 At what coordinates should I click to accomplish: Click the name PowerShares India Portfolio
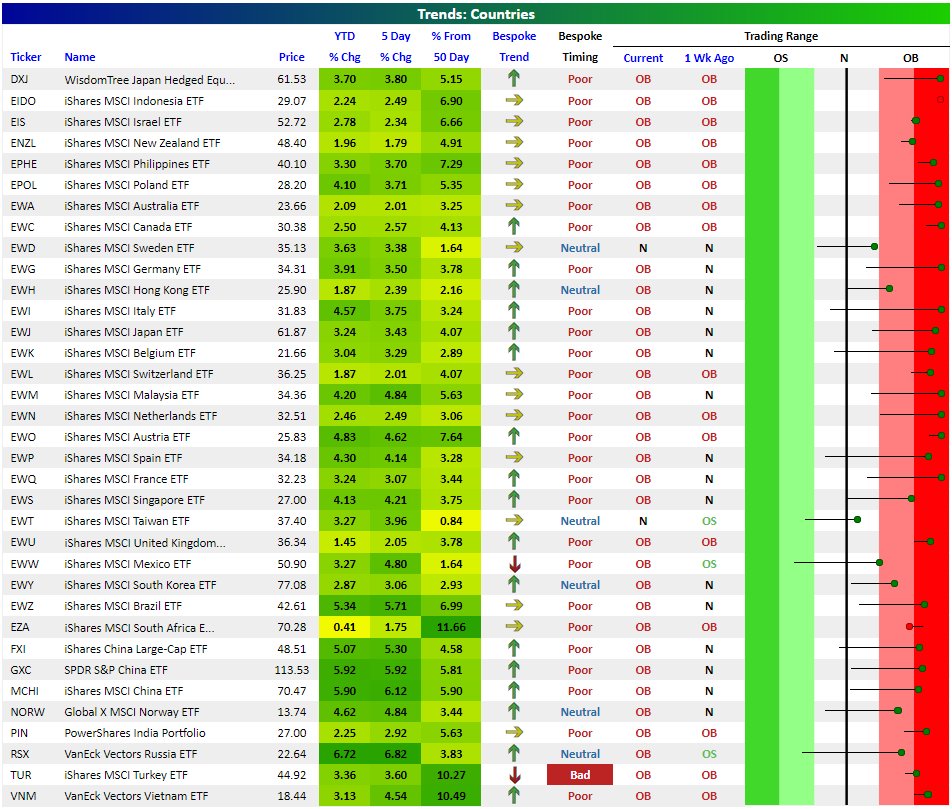135,733
